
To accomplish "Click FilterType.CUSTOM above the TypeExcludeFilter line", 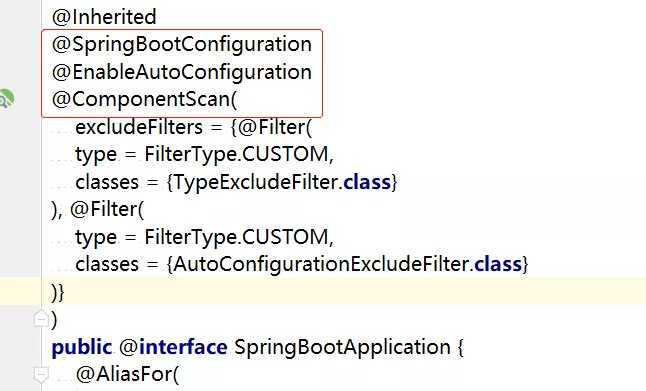I will point(236,155).
